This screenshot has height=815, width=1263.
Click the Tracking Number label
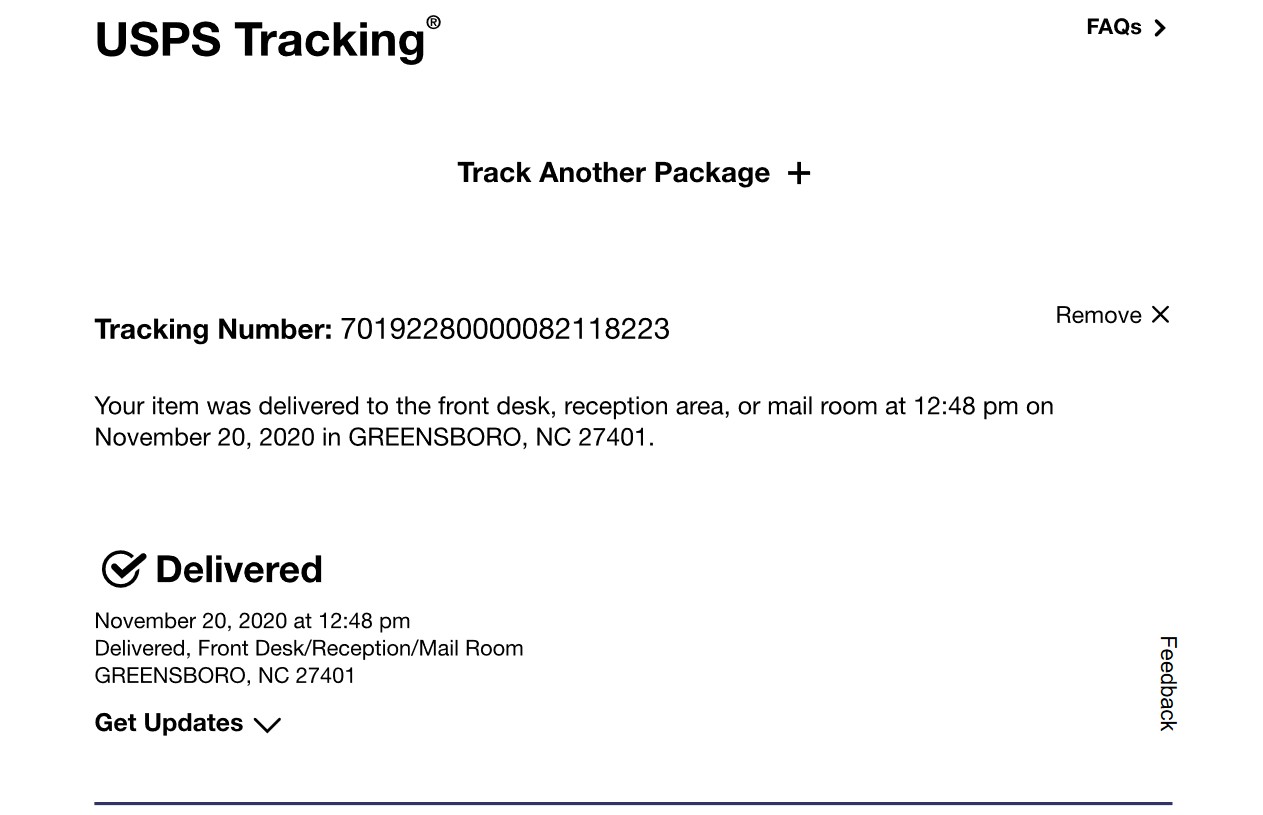click(x=213, y=329)
